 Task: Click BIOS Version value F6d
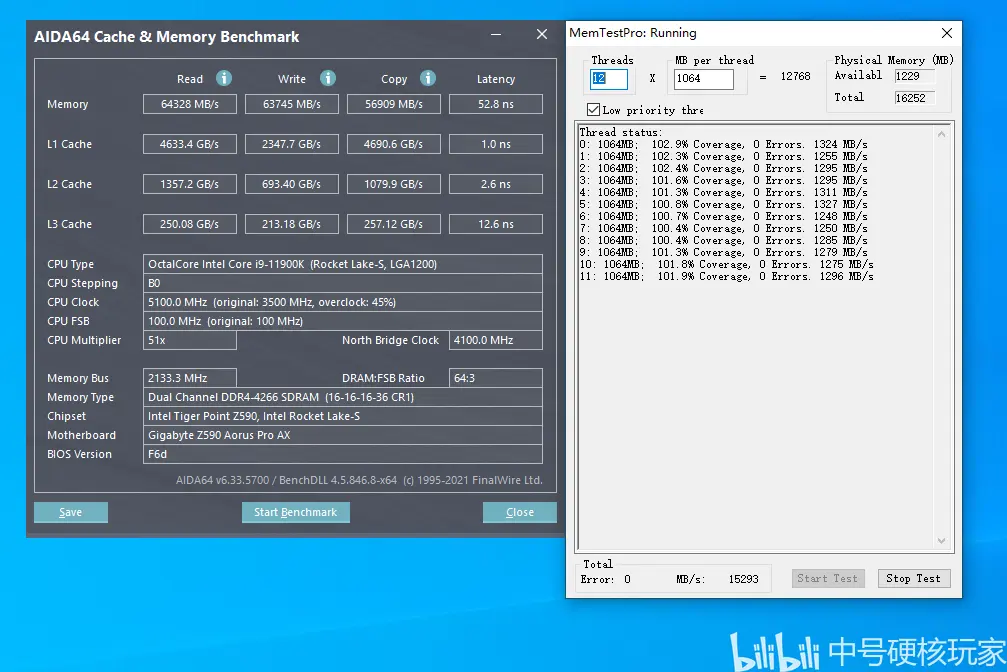[x=343, y=454]
